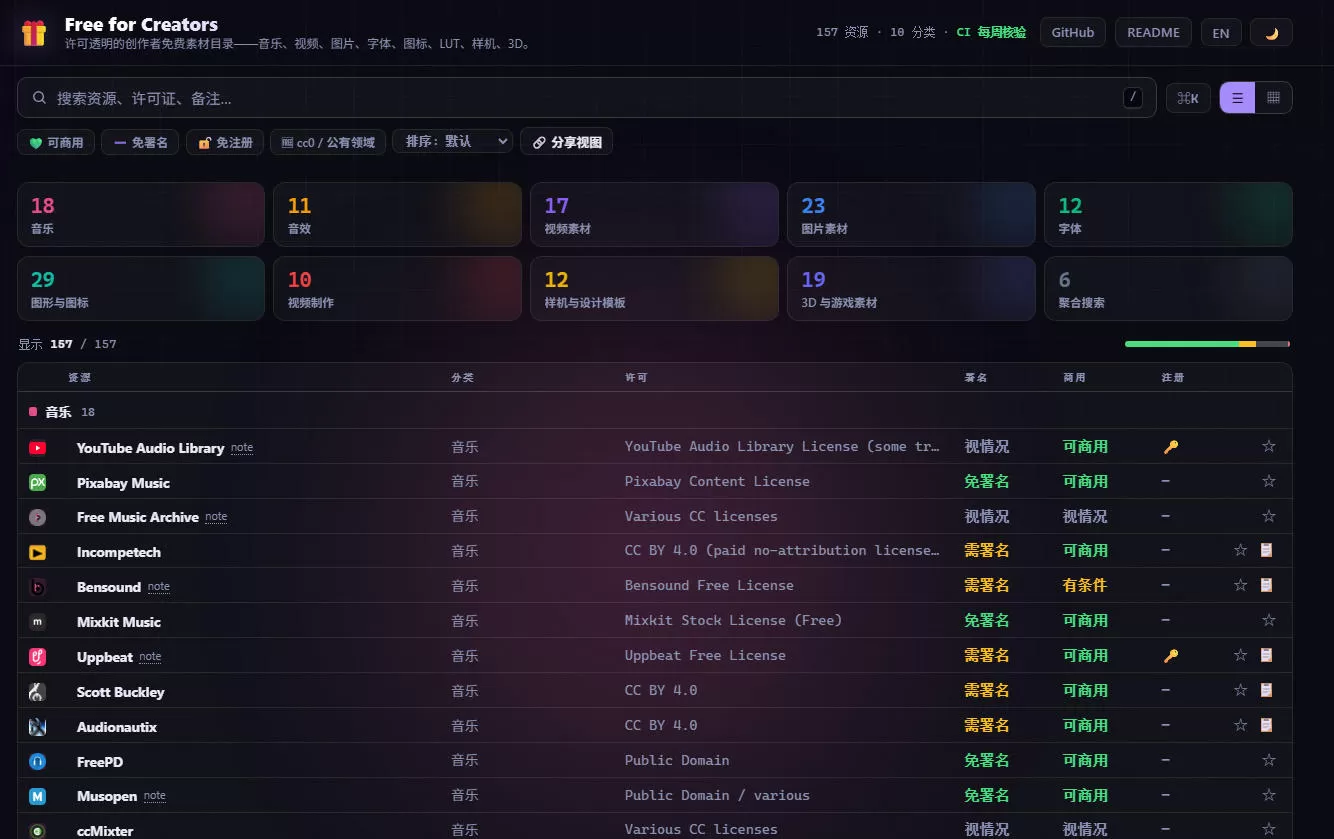
Task: Click the note tag beside Free Music Archive
Action: pyautogui.click(x=216, y=517)
